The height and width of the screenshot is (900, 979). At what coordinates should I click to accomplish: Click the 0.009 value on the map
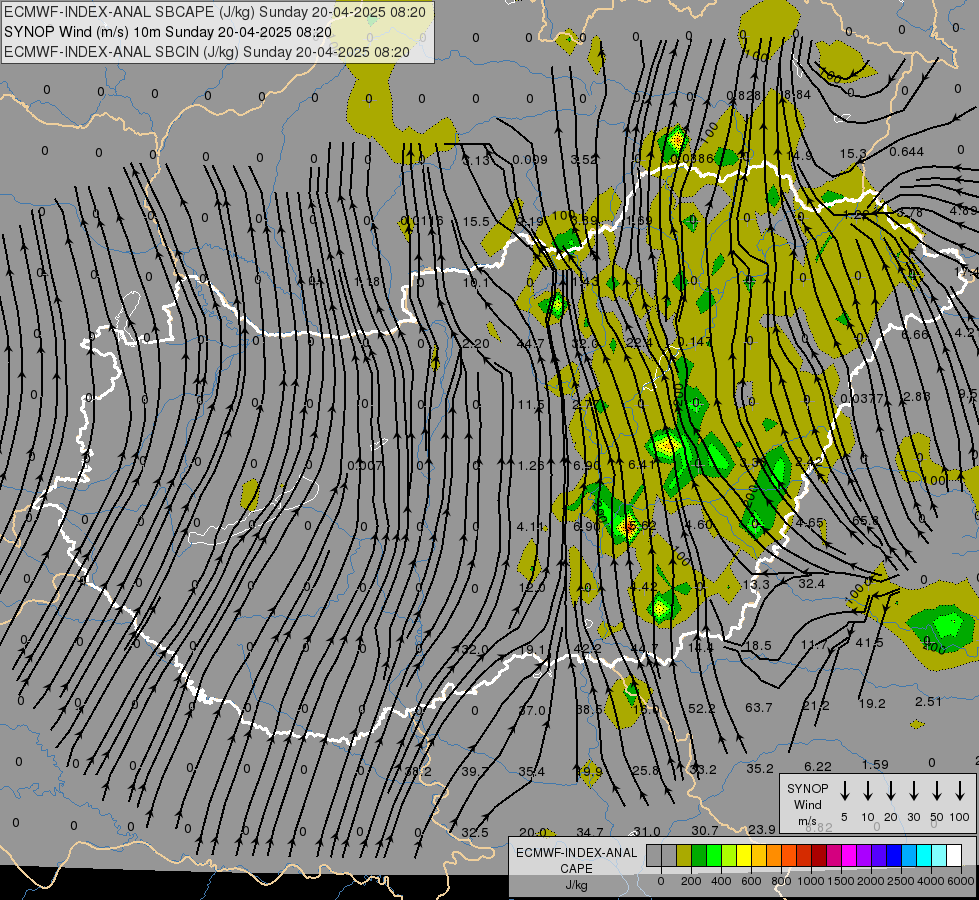pos(529,159)
